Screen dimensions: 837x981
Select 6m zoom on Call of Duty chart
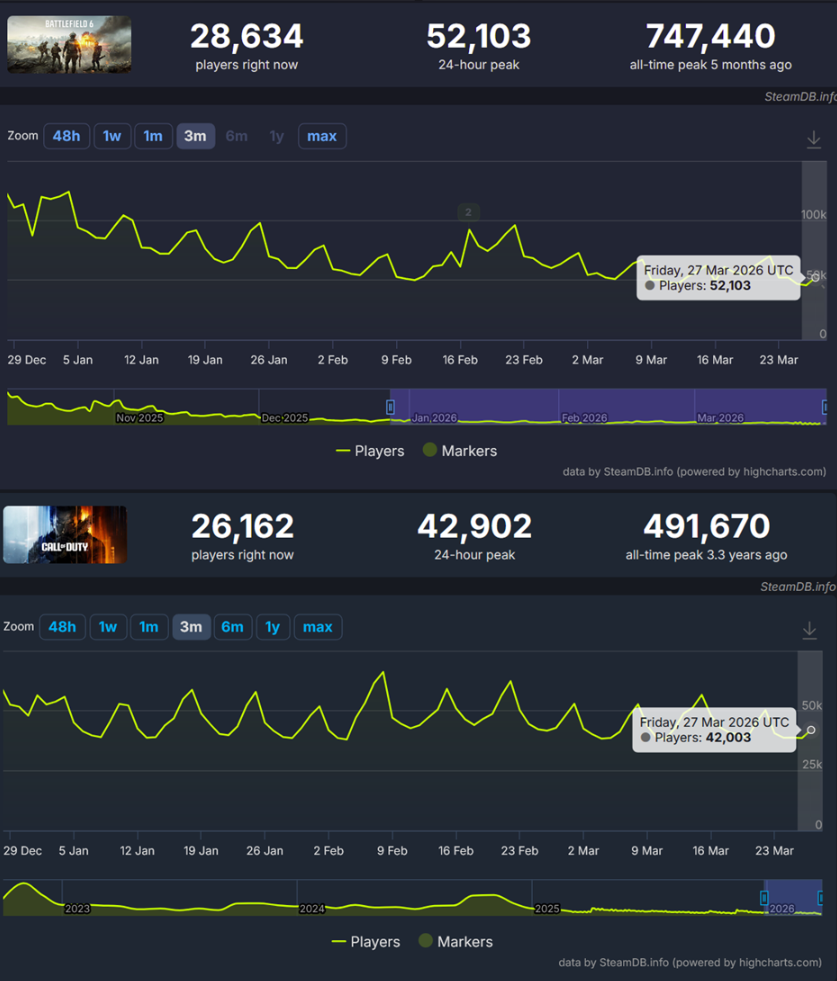[233, 627]
